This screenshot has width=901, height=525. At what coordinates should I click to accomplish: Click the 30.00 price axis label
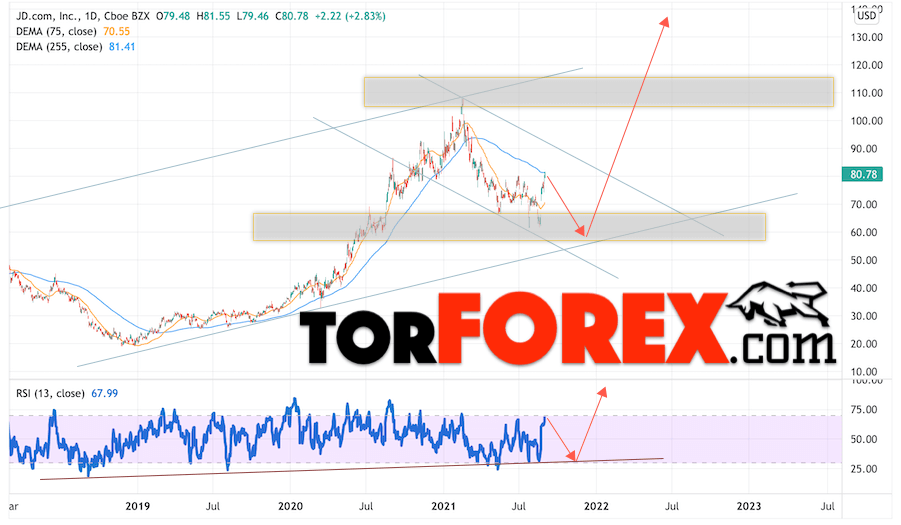point(864,316)
